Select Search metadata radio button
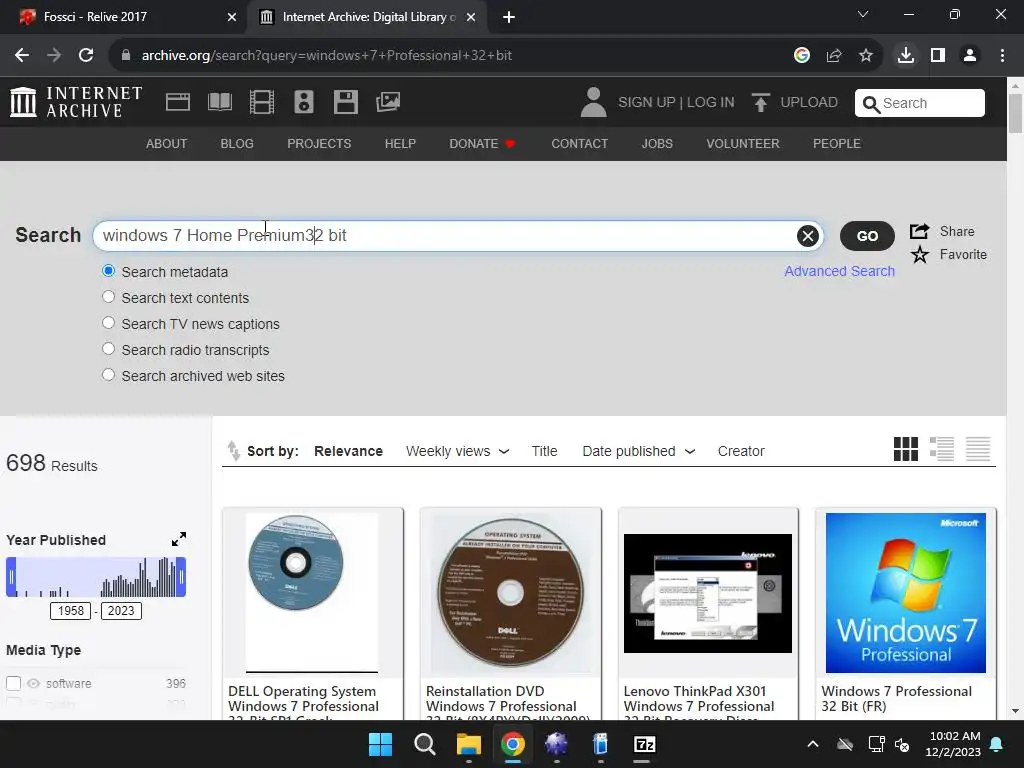 (x=108, y=270)
